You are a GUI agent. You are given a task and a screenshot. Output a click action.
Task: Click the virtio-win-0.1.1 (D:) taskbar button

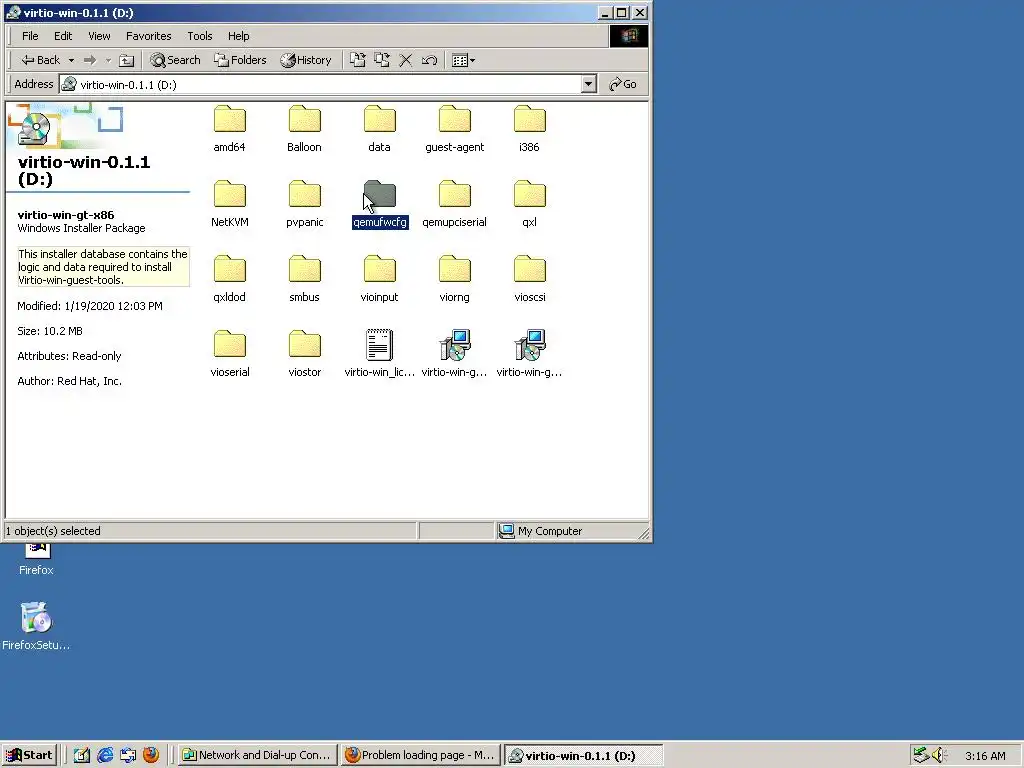(x=584, y=755)
